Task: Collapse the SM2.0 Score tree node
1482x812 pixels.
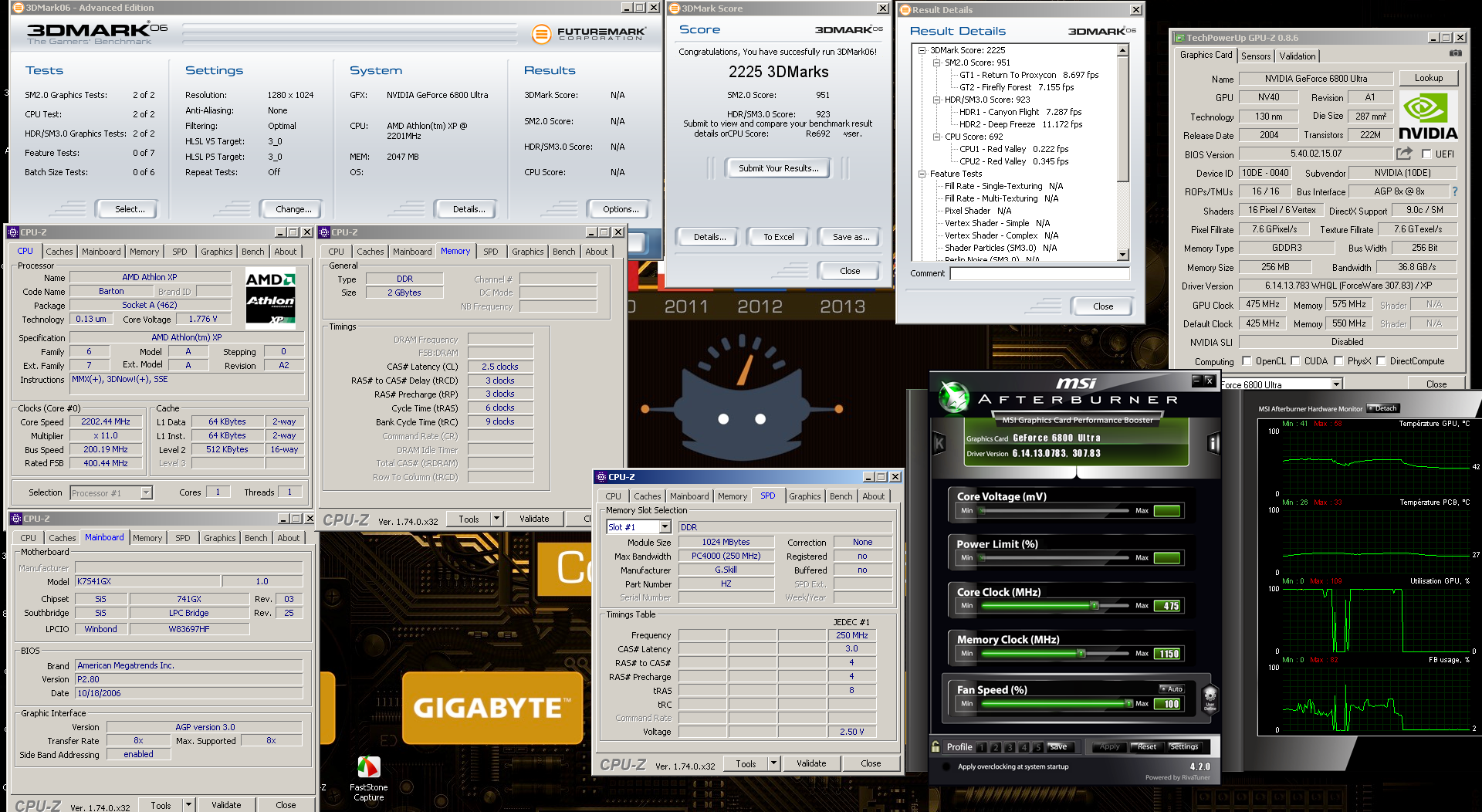Action: click(x=936, y=63)
